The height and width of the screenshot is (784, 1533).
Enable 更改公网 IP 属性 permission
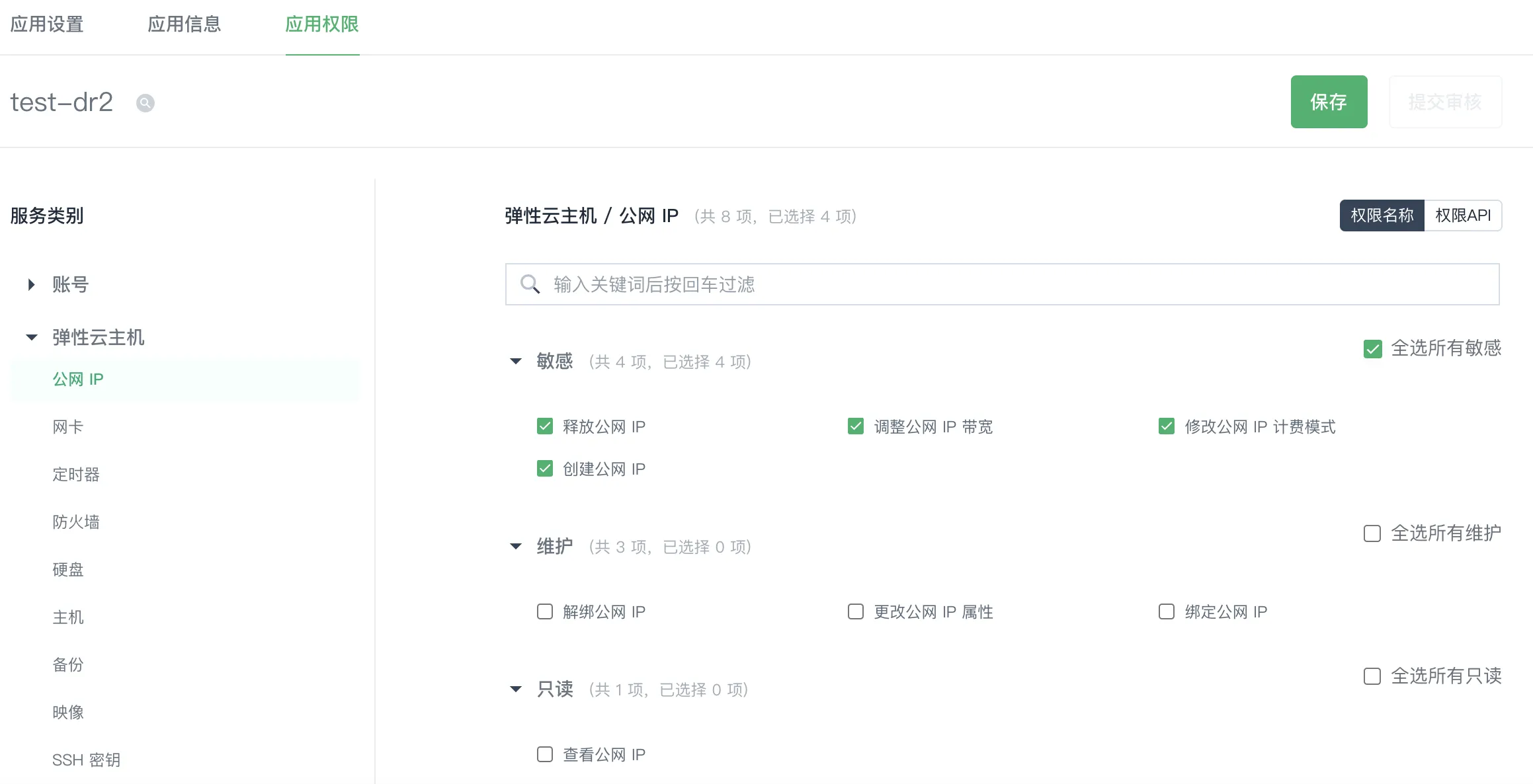click(x=856, y=611)
